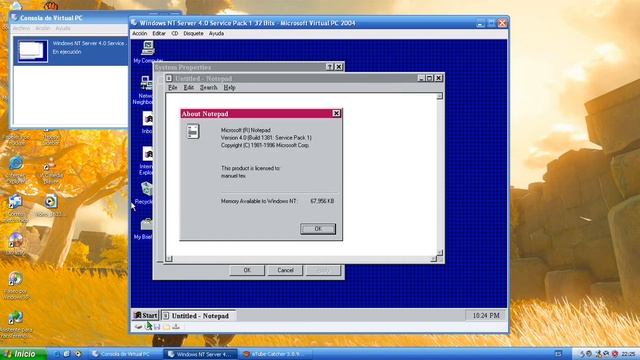The height and width of the screenshot is (360, 640).
Task: Click hard disk activity icon in Virtual PC status bar
Action: [138, 327]
